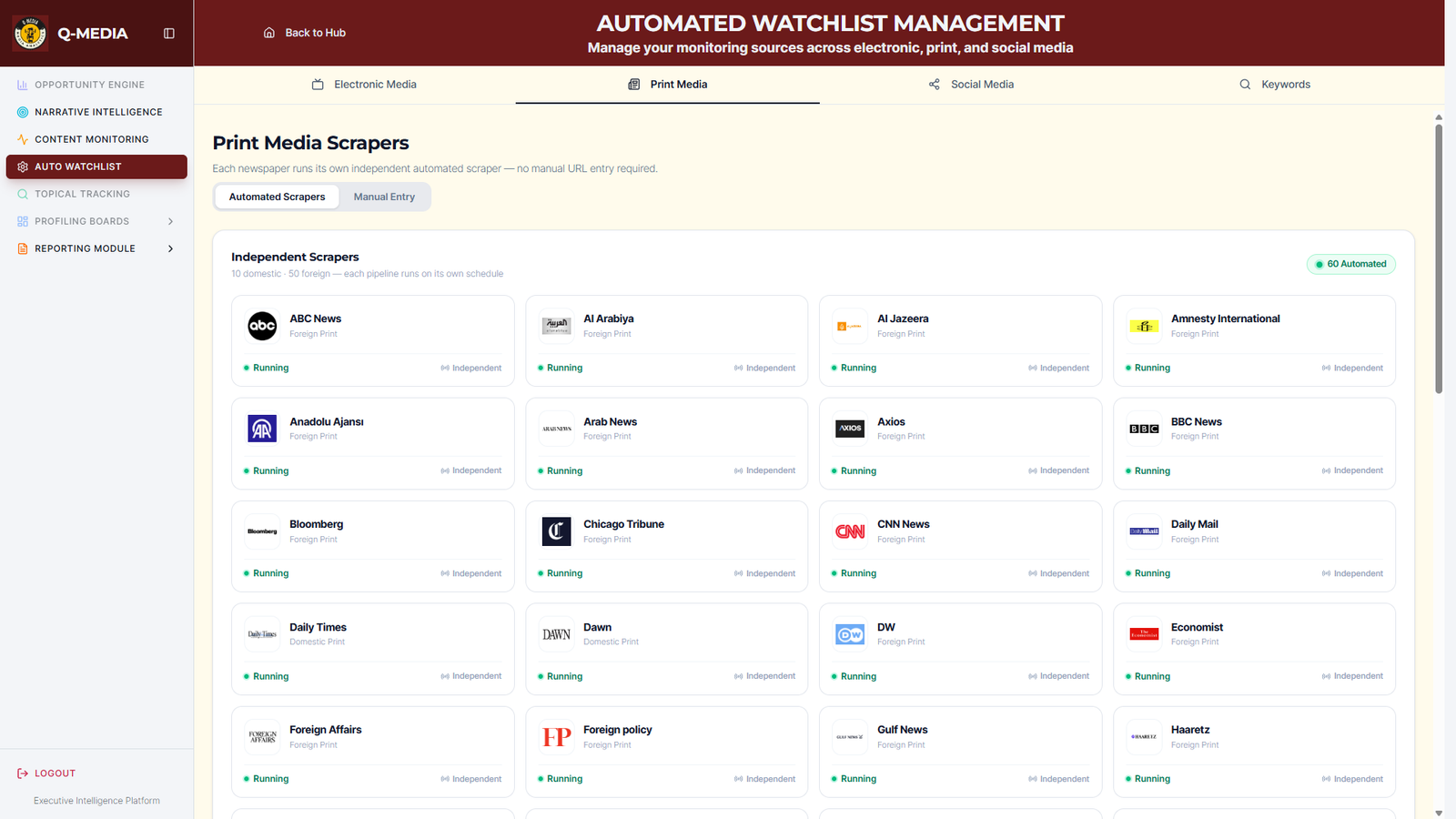
Task: Expand the Profiling Boards submenu chevron
Action: [170, 221]
